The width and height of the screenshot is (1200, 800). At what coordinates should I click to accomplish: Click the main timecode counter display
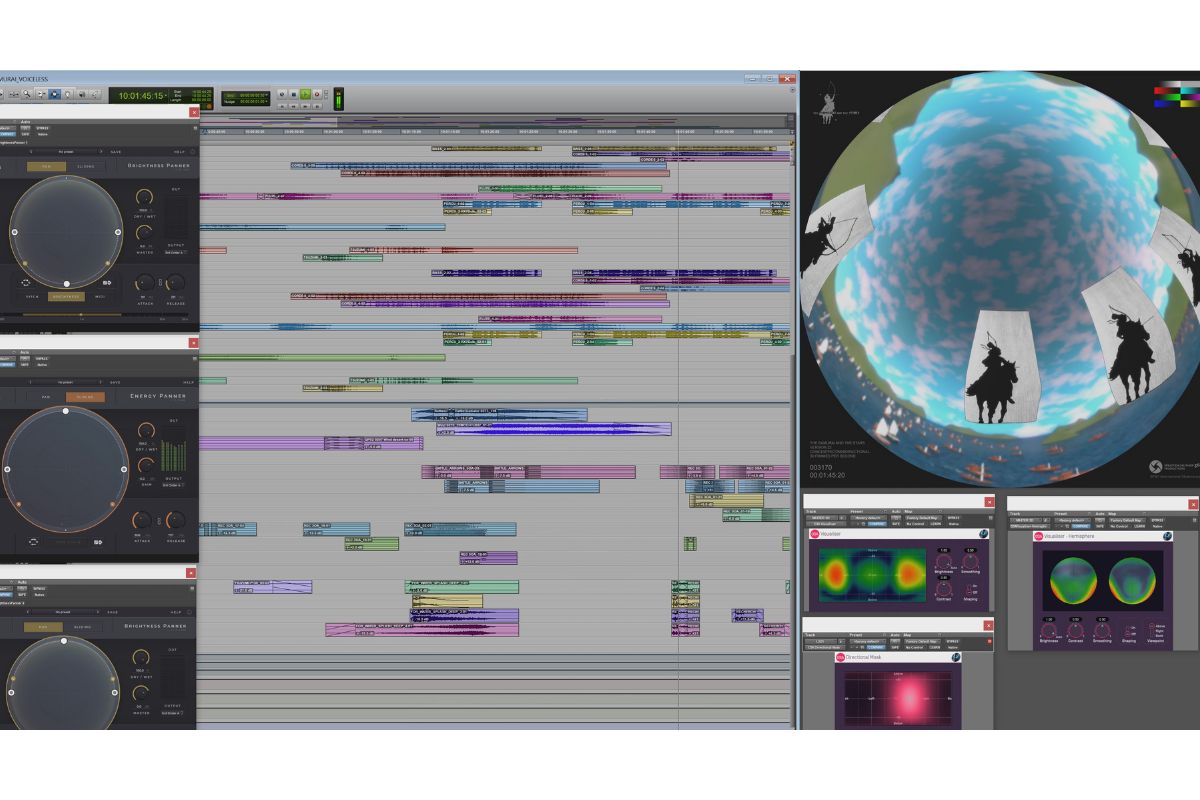click(141, 96)
